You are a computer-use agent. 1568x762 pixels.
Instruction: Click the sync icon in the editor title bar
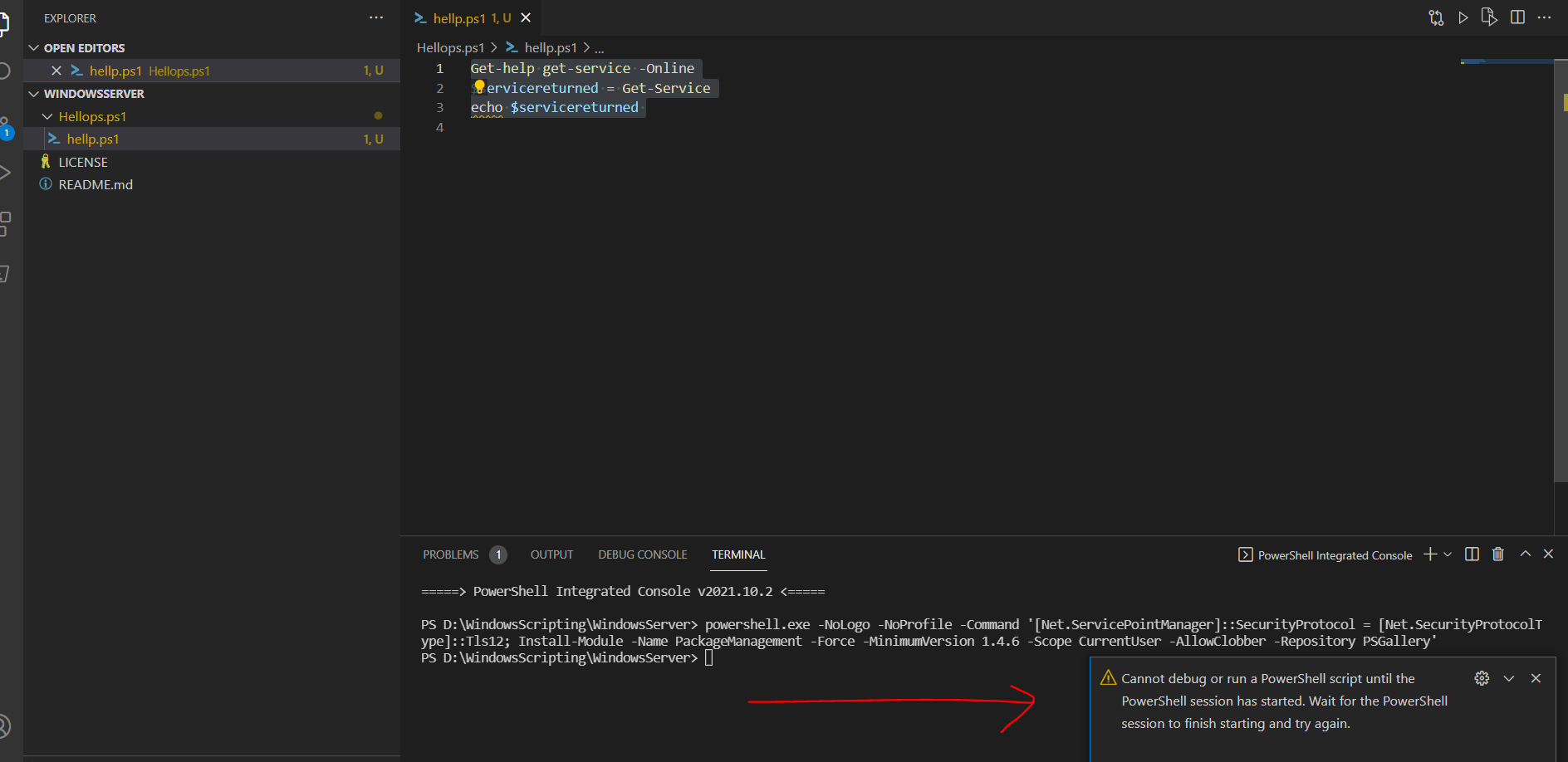click(1436, 17)
